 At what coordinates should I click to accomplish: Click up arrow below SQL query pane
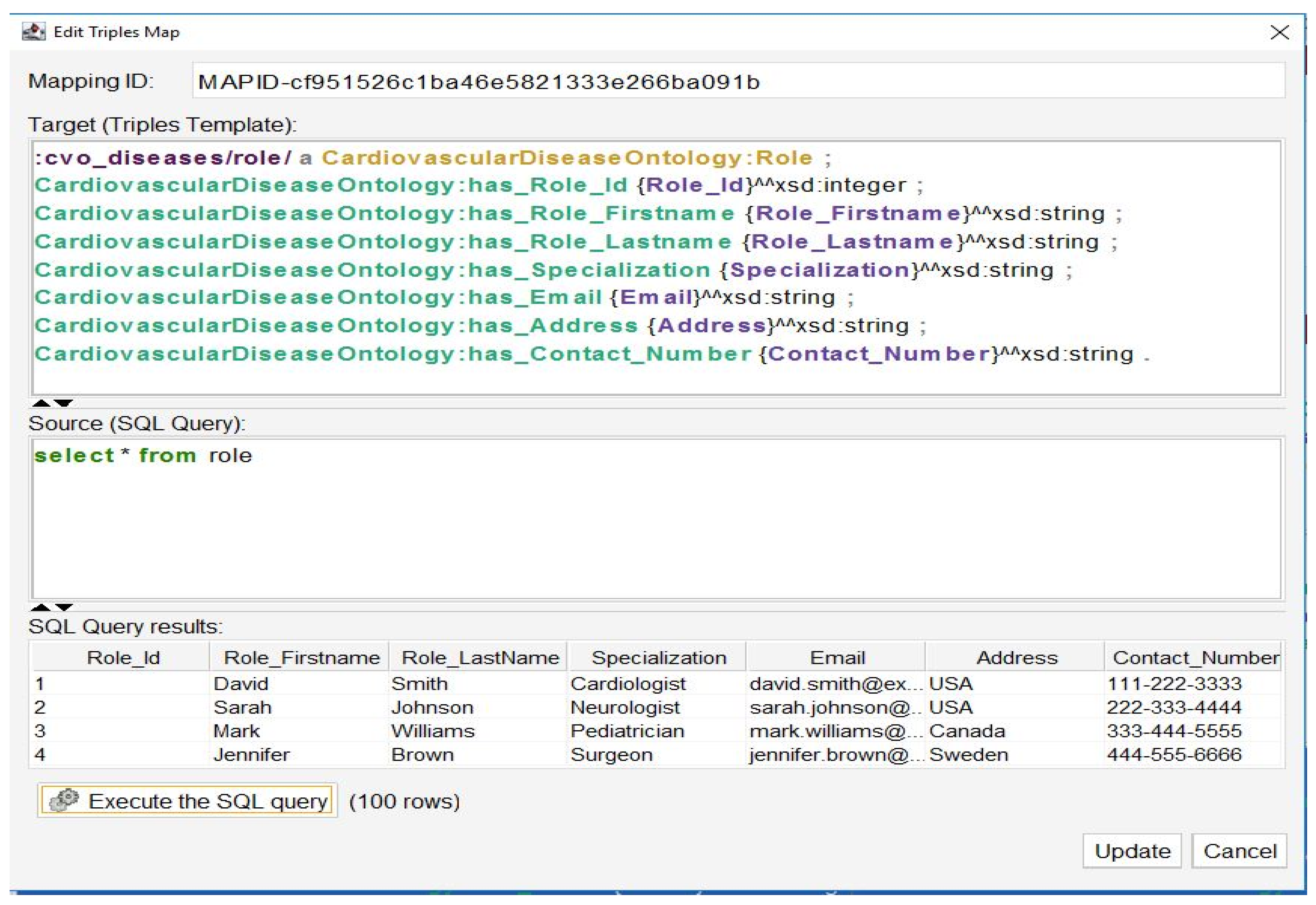coord(41,607)
